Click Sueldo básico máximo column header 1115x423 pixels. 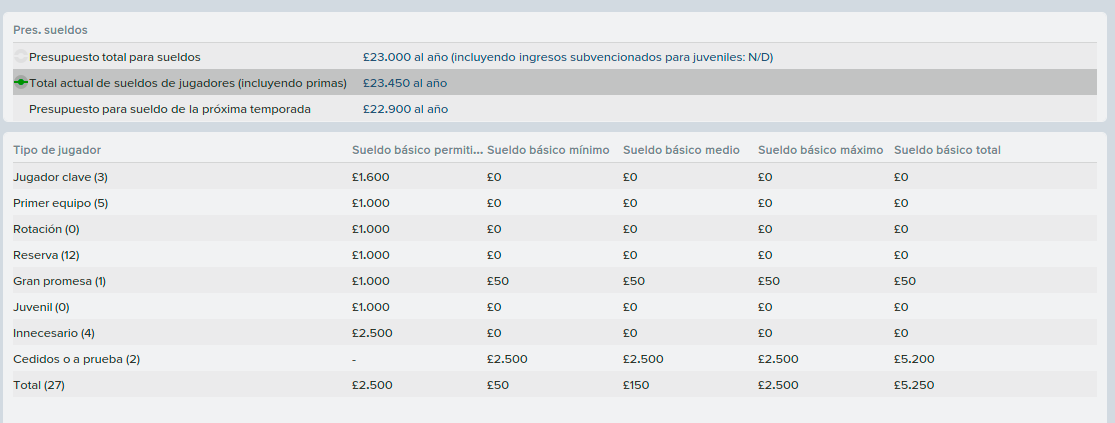click(821, 150)
